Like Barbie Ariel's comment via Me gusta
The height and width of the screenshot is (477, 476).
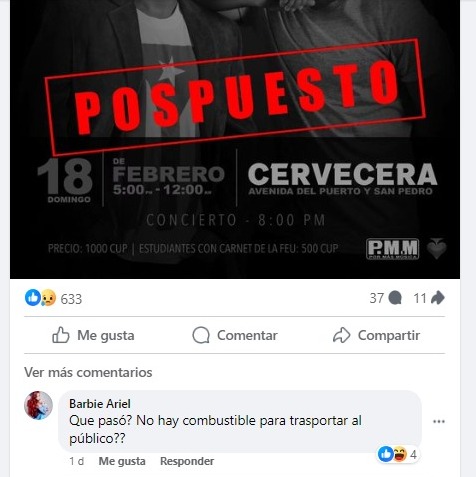pyautogui.click(x=122, y=461)
